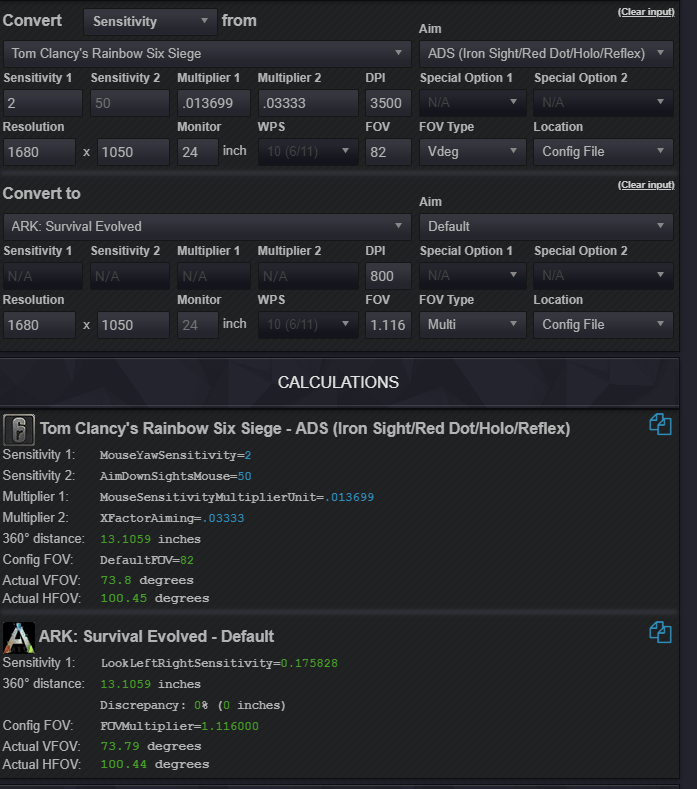
Task: Edit the target FOV field showing 1.116
Action: point(388,325)
